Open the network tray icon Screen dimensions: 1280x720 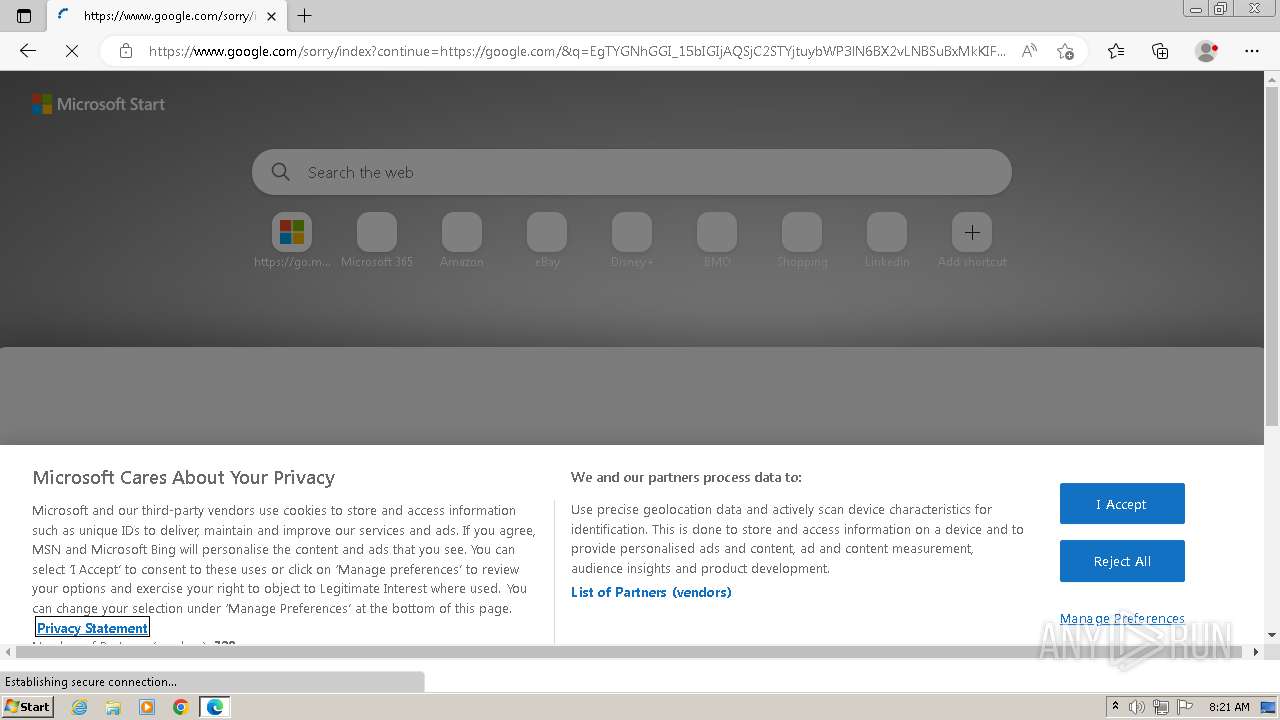pos(1160,707)
